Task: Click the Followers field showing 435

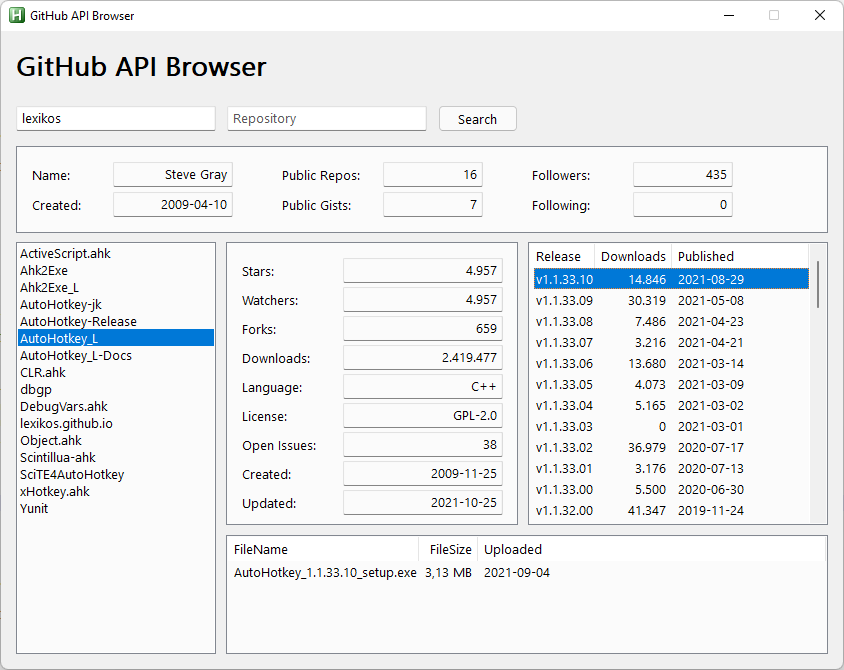Action: click(x=683, y=175)
